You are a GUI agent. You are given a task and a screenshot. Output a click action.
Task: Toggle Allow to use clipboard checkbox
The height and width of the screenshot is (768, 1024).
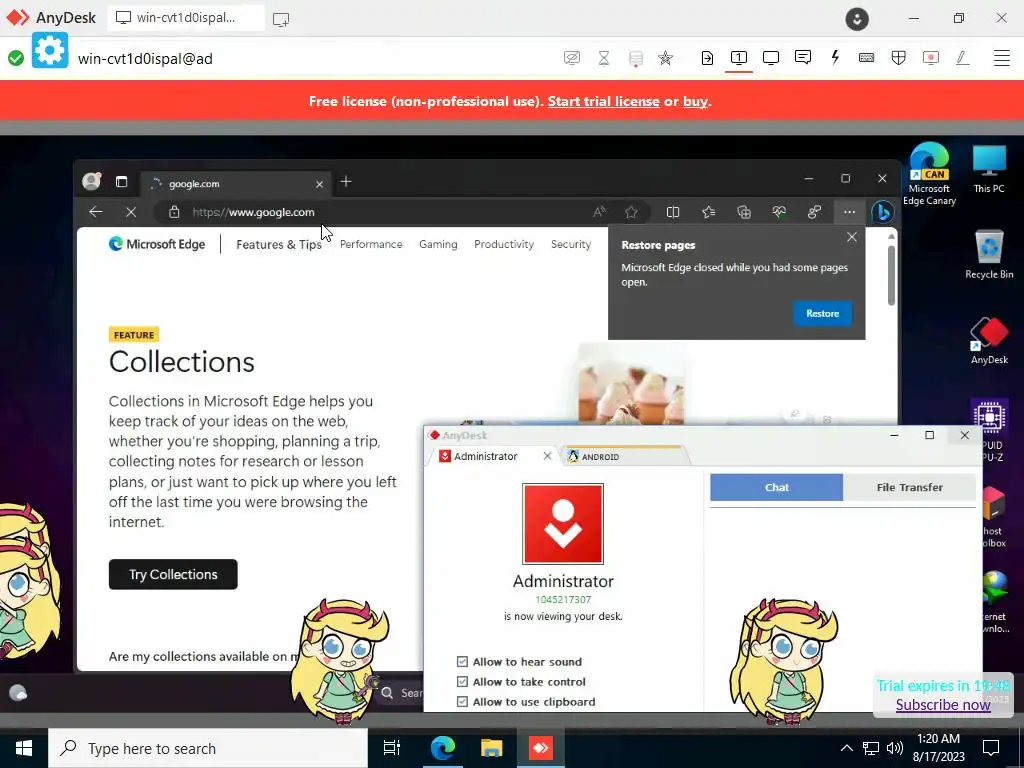(x=462, y=701)
